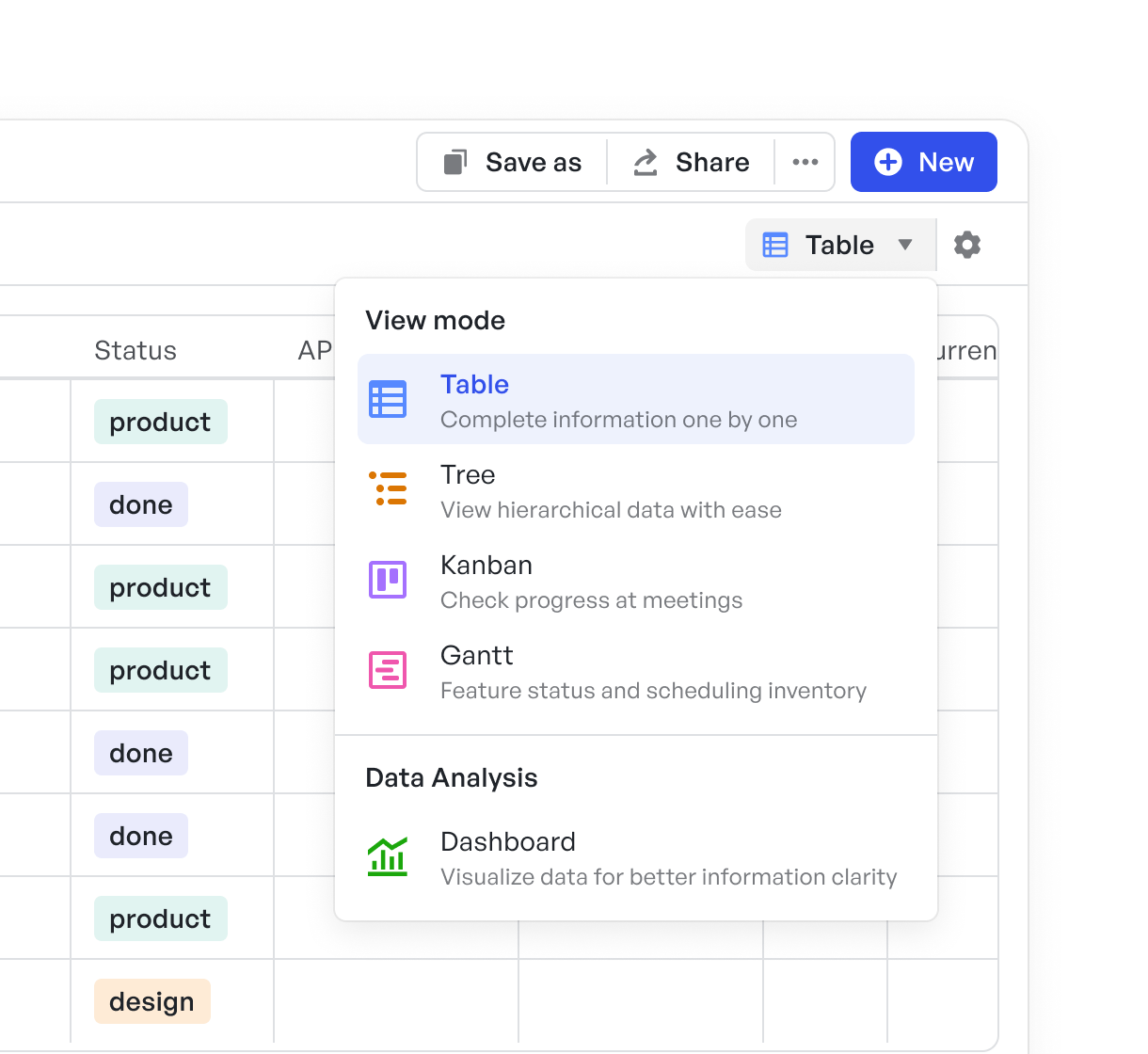The image size is (1148, 1054).
Task: Click the View mode section heading
Action: click(x=435, y=320)
